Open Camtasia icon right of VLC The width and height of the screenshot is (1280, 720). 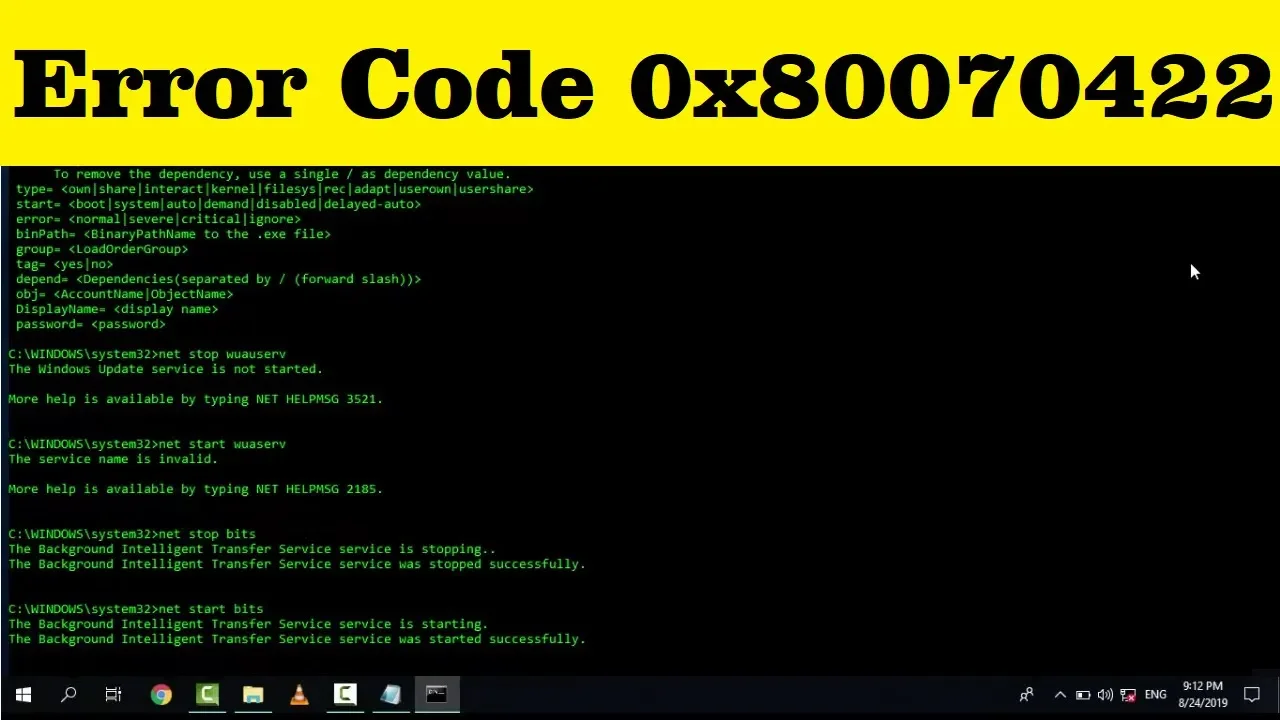pyautogui.click(x=345, y=694)
